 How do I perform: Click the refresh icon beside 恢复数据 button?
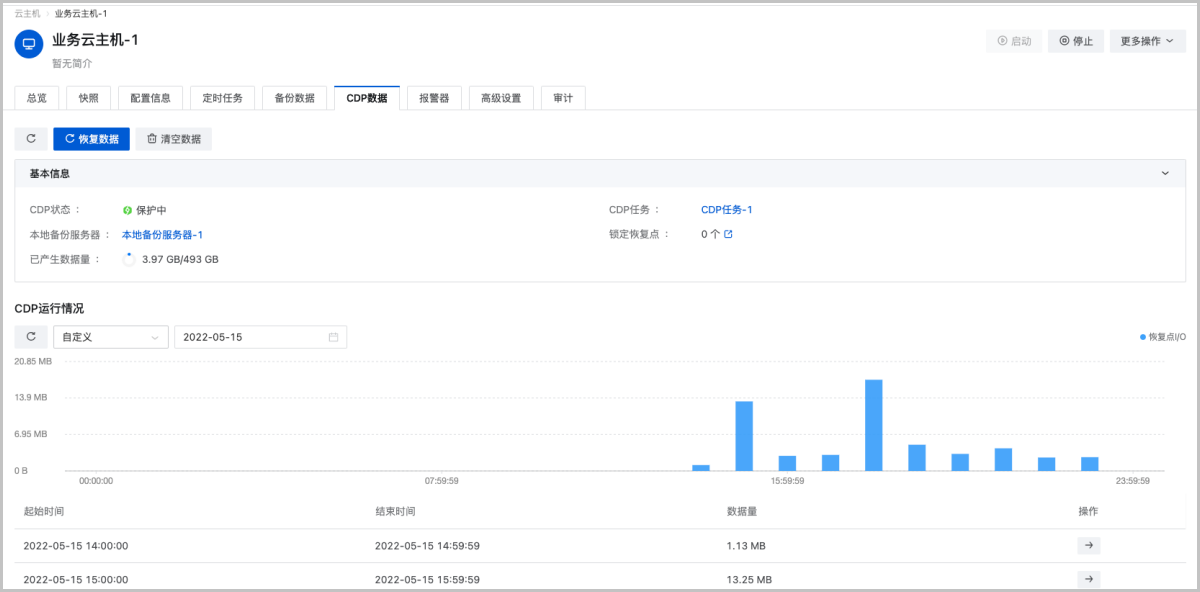(x=30, y=138)
